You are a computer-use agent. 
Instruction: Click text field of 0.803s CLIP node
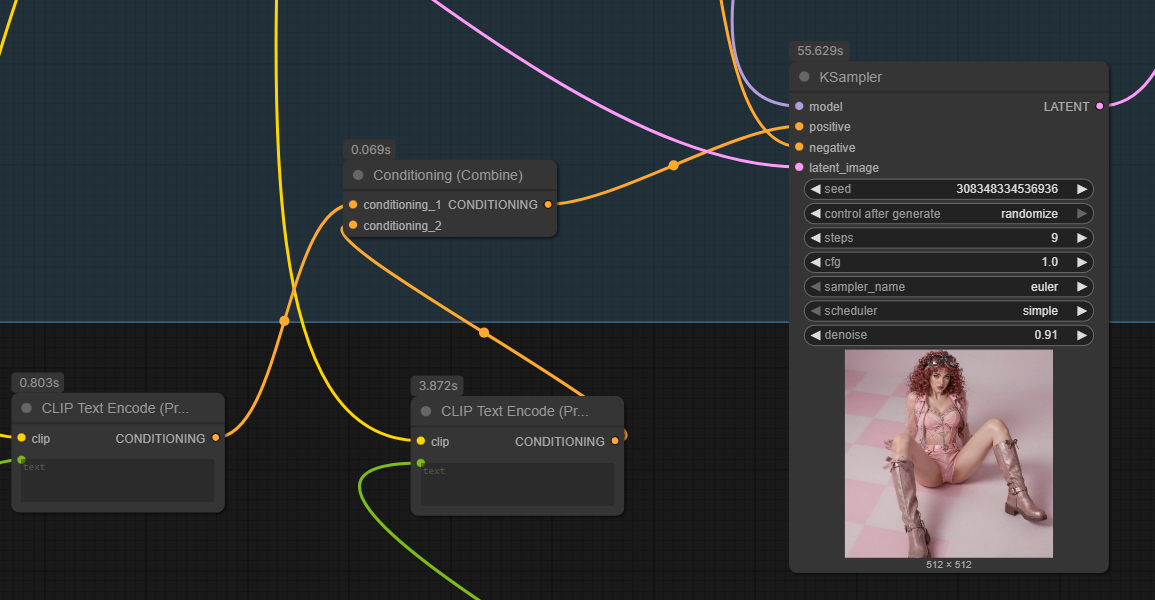point(118,481)
